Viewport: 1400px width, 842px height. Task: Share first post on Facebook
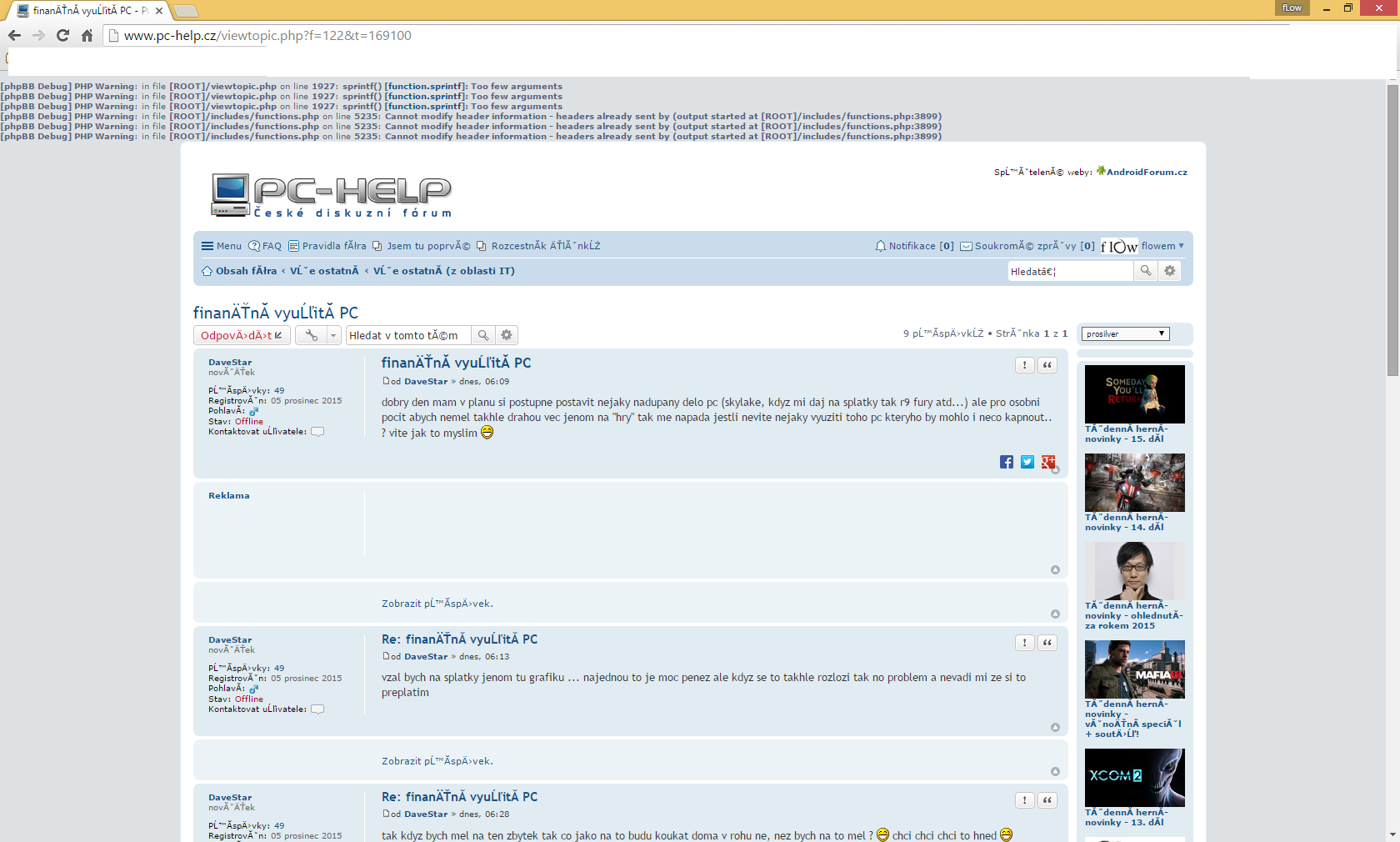click(x=1007, y=462)
